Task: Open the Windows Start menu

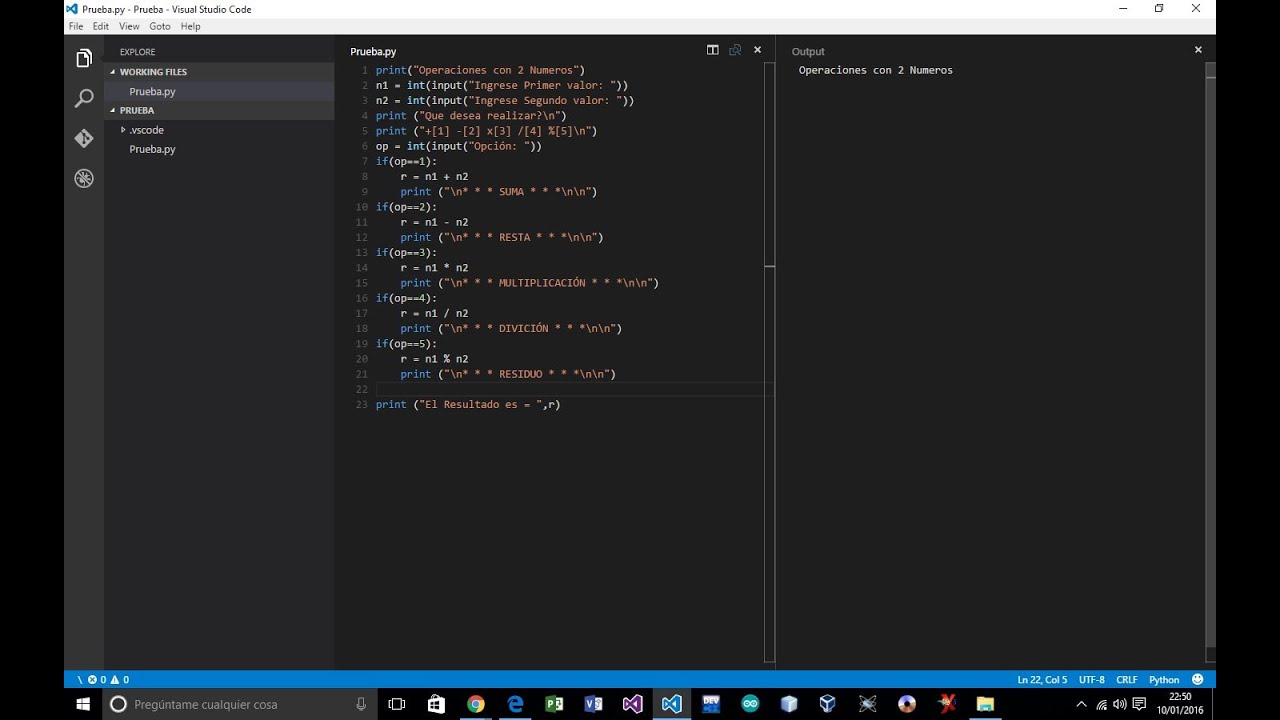Action: tap(84, 704)
